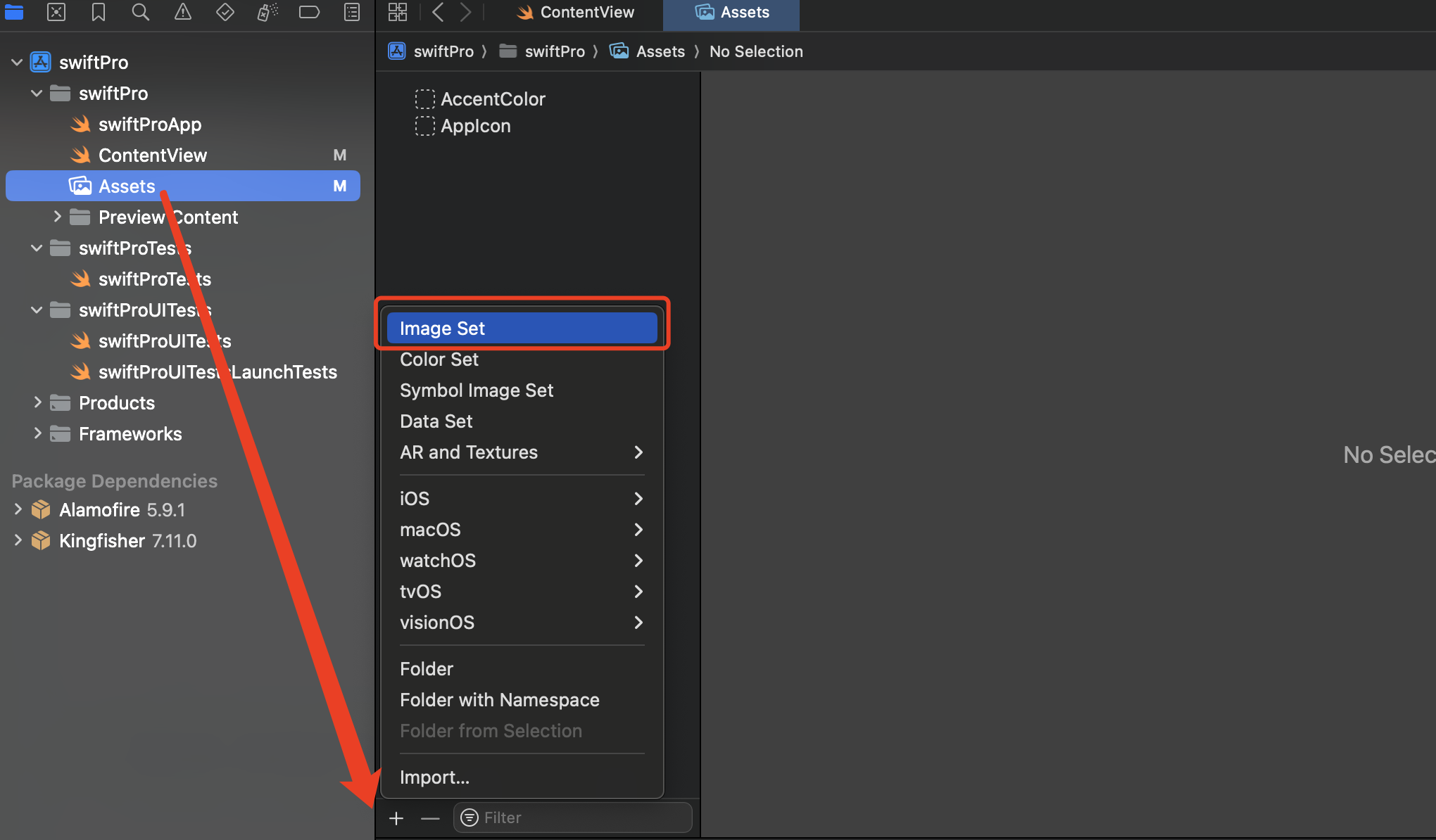Expand the Products folder

37,402
